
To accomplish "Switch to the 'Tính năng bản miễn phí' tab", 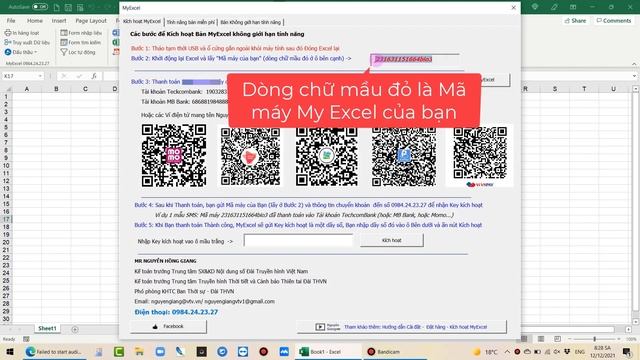I will click(x=191, y=22).
